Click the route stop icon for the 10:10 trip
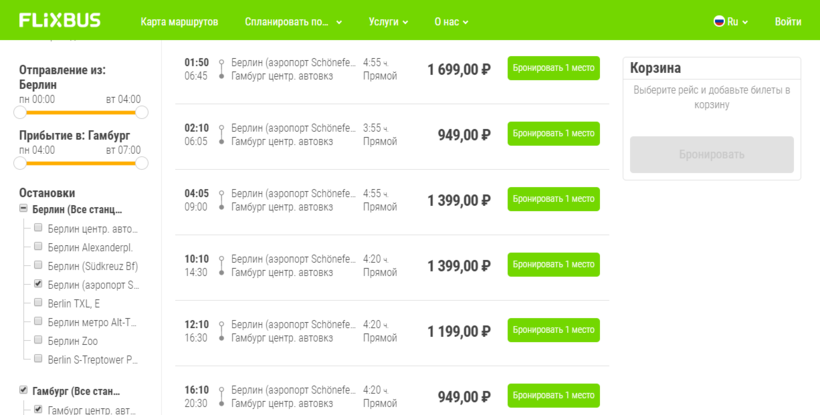 (x=221, y=266)
